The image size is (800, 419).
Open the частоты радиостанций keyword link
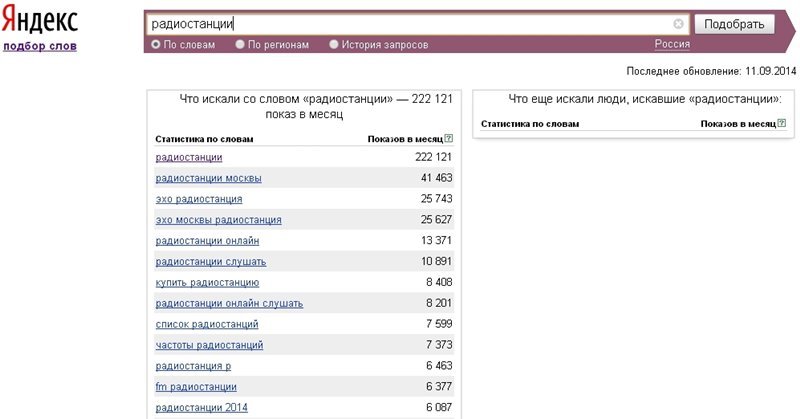click(209, 345)
